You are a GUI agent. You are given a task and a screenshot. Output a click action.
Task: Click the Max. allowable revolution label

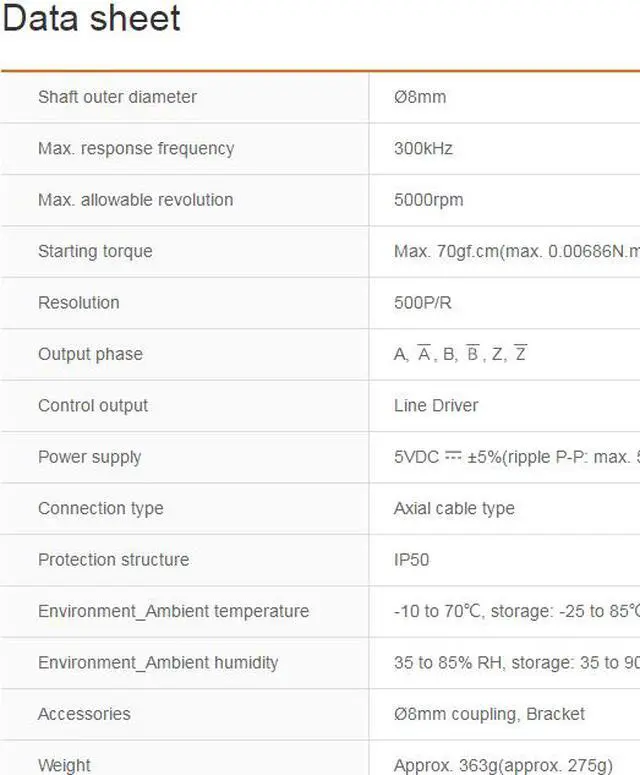coord(135,200)
